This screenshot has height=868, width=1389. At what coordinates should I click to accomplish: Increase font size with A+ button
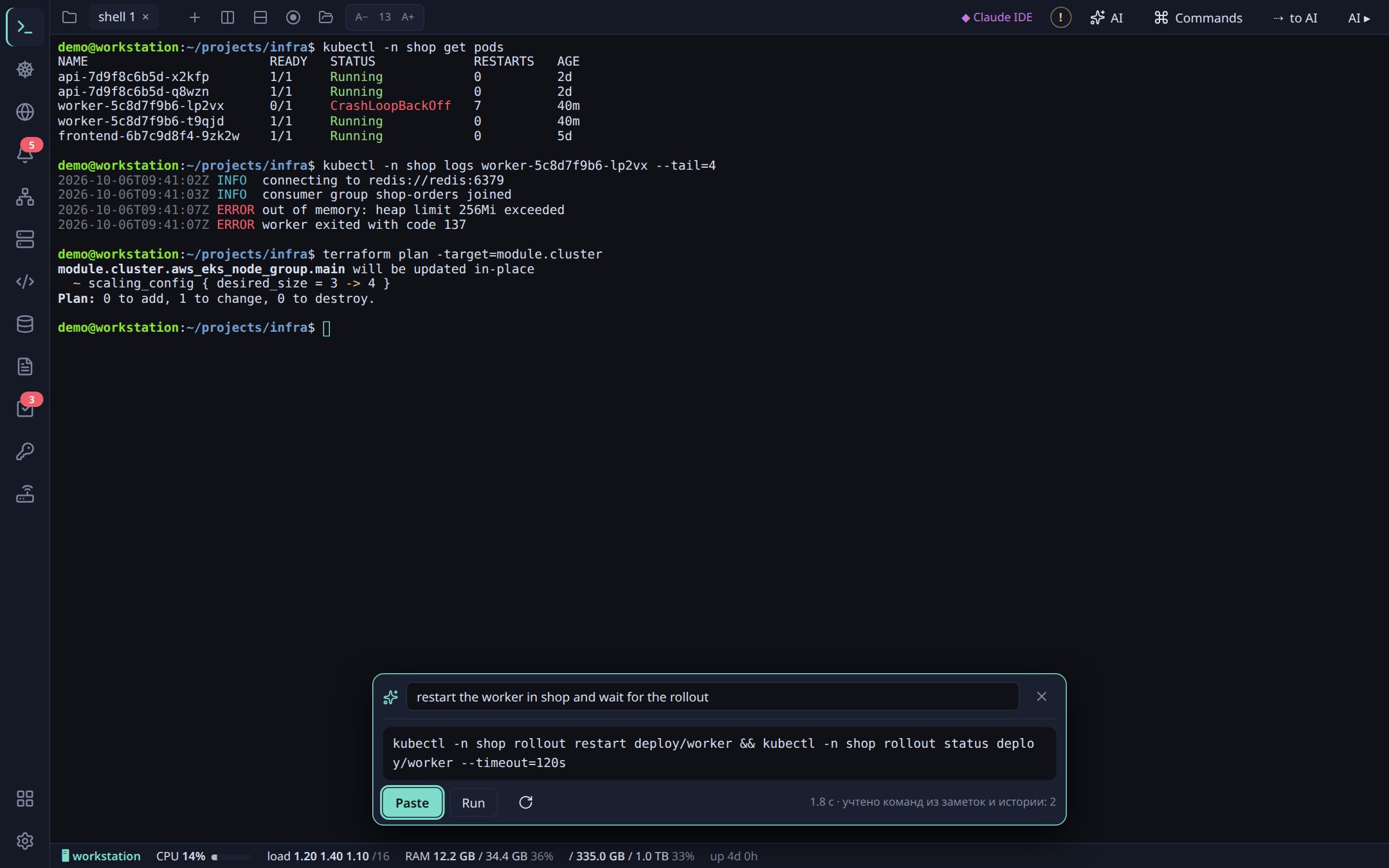pyautogui.click(x=408, y=17)
